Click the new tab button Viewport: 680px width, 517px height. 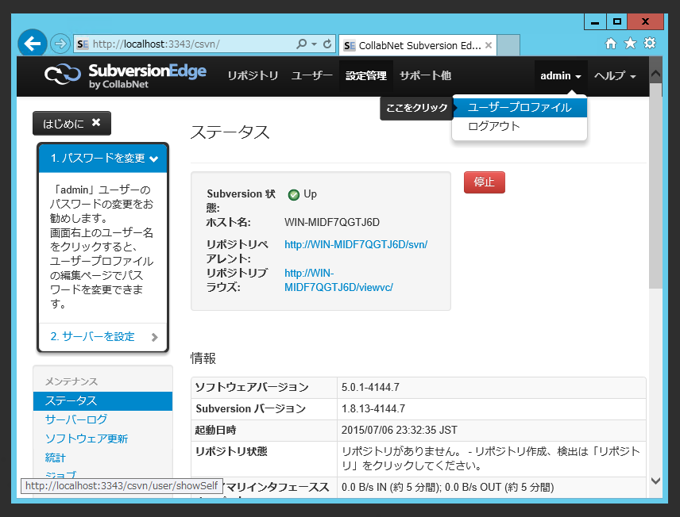508,45
